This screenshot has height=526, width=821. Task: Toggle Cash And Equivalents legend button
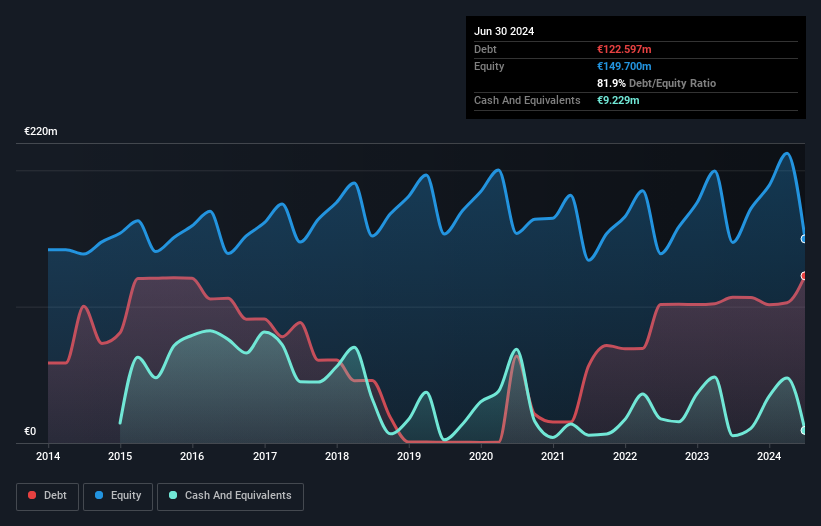(x=230, y=496)
